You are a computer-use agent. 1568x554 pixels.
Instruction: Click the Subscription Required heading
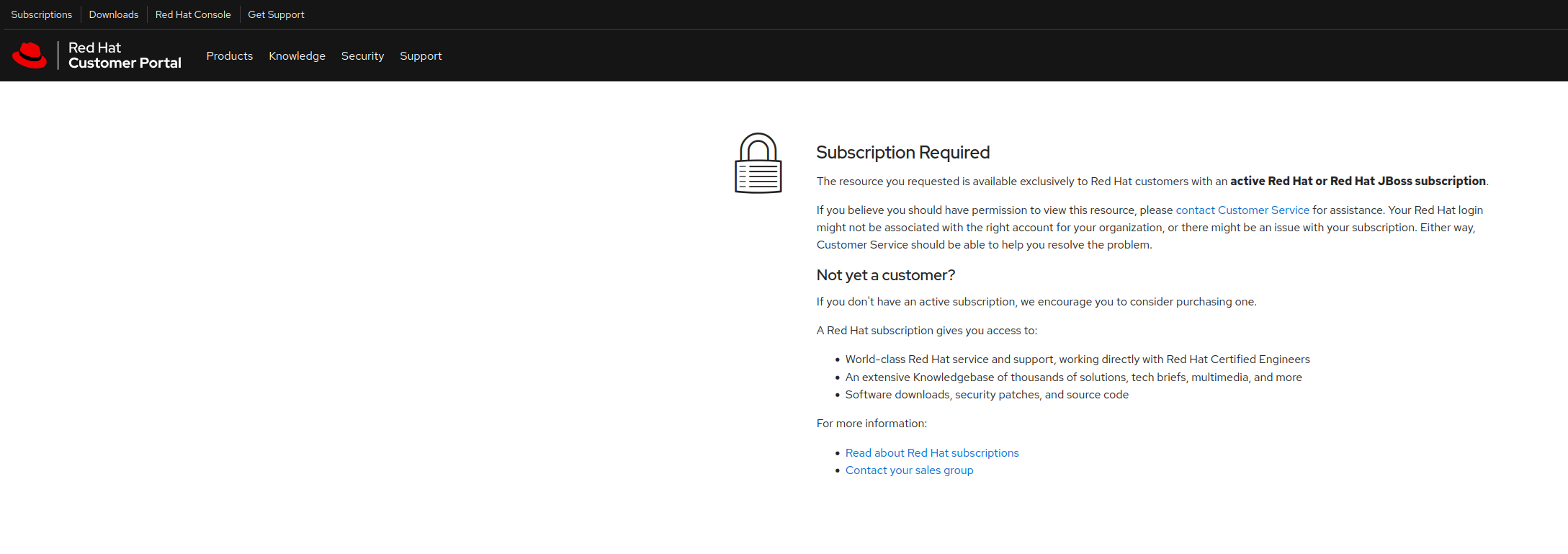[x=902, y=153]
